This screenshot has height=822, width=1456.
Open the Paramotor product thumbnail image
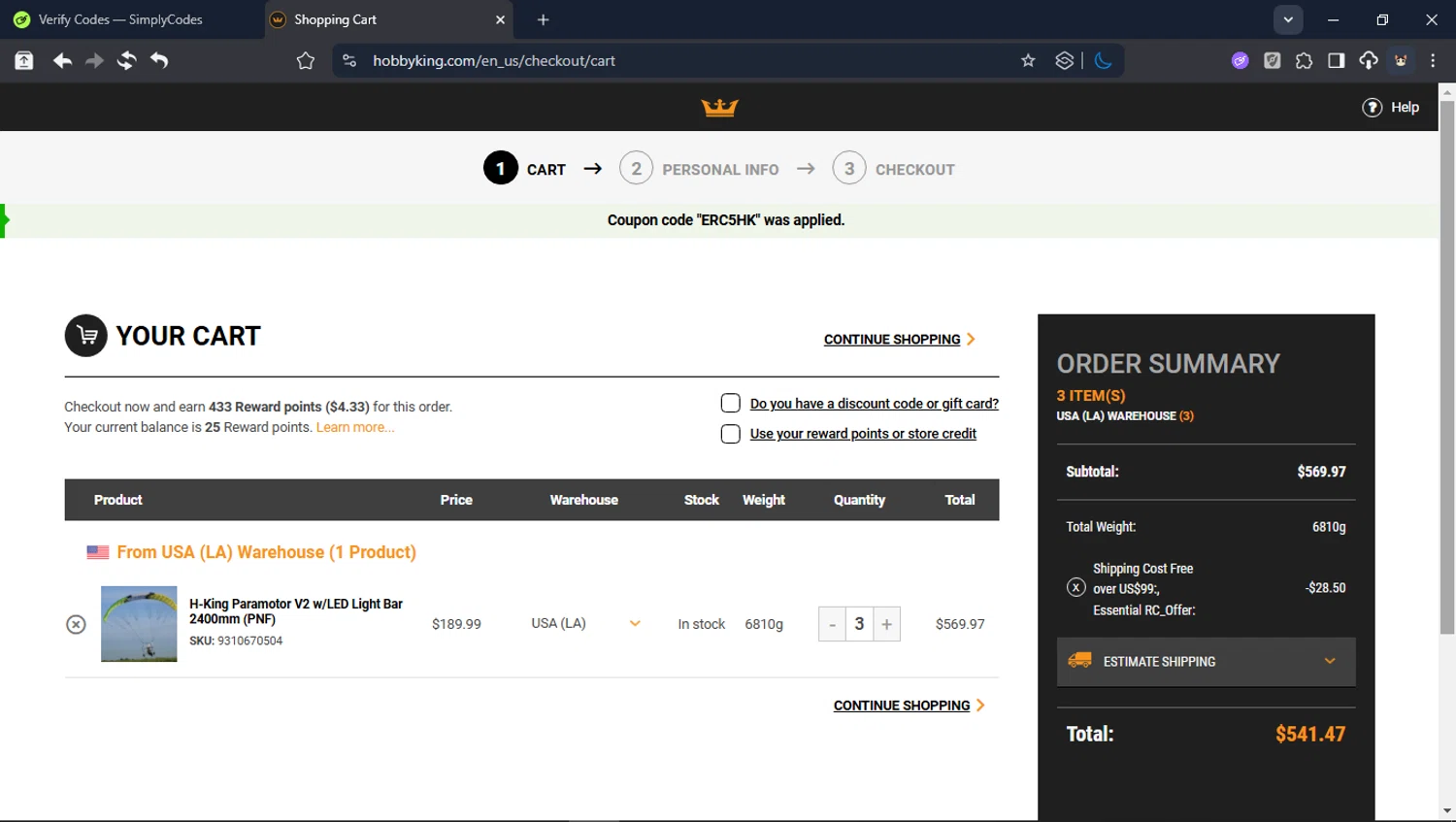click(x=139, y=624)
